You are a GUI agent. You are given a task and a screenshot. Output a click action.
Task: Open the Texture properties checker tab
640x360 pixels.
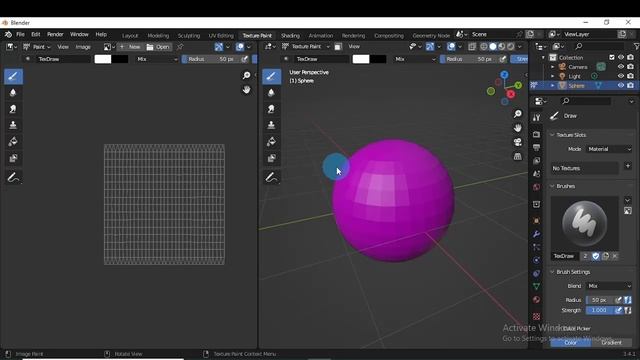point(536,316)
